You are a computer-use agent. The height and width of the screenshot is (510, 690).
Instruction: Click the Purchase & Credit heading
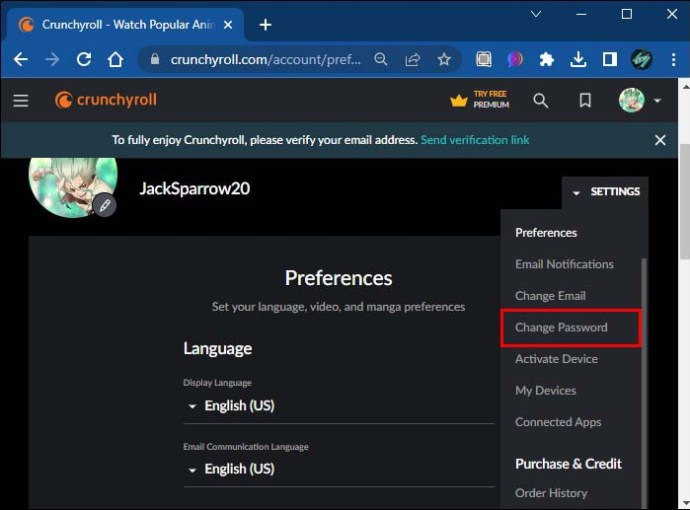pyautogui.click(x=569, y=464)
